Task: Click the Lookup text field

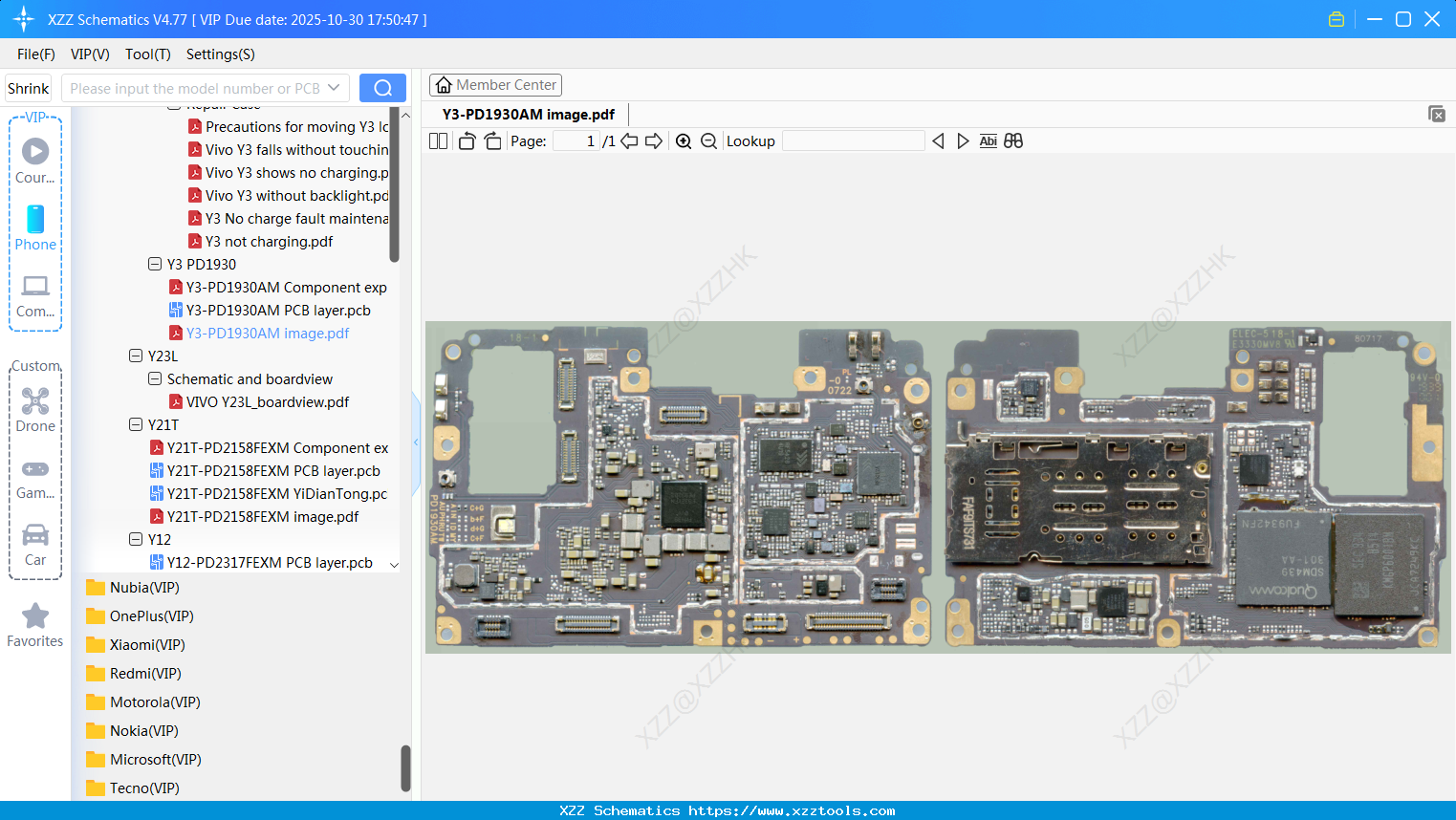Action: 854,141
